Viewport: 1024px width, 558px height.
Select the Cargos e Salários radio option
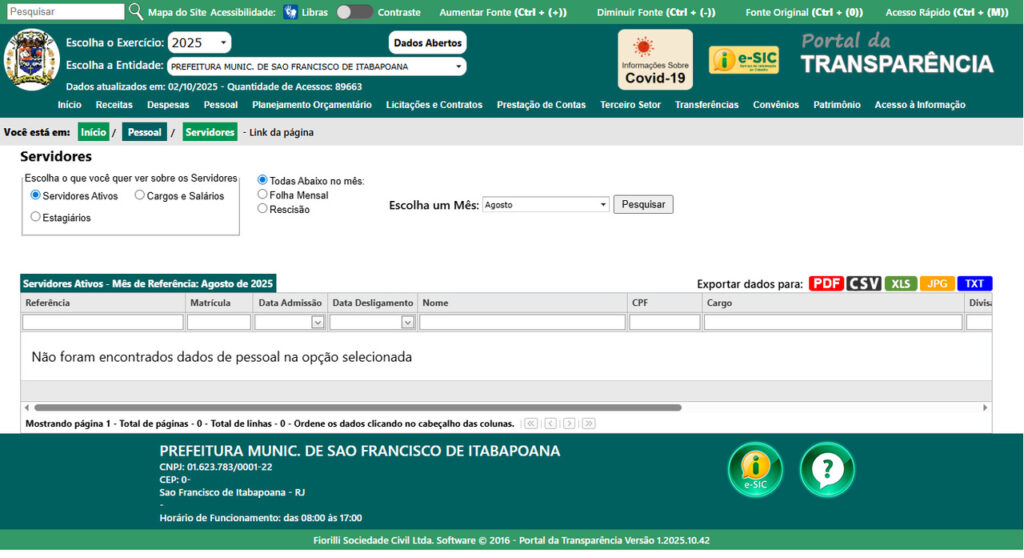140,196
